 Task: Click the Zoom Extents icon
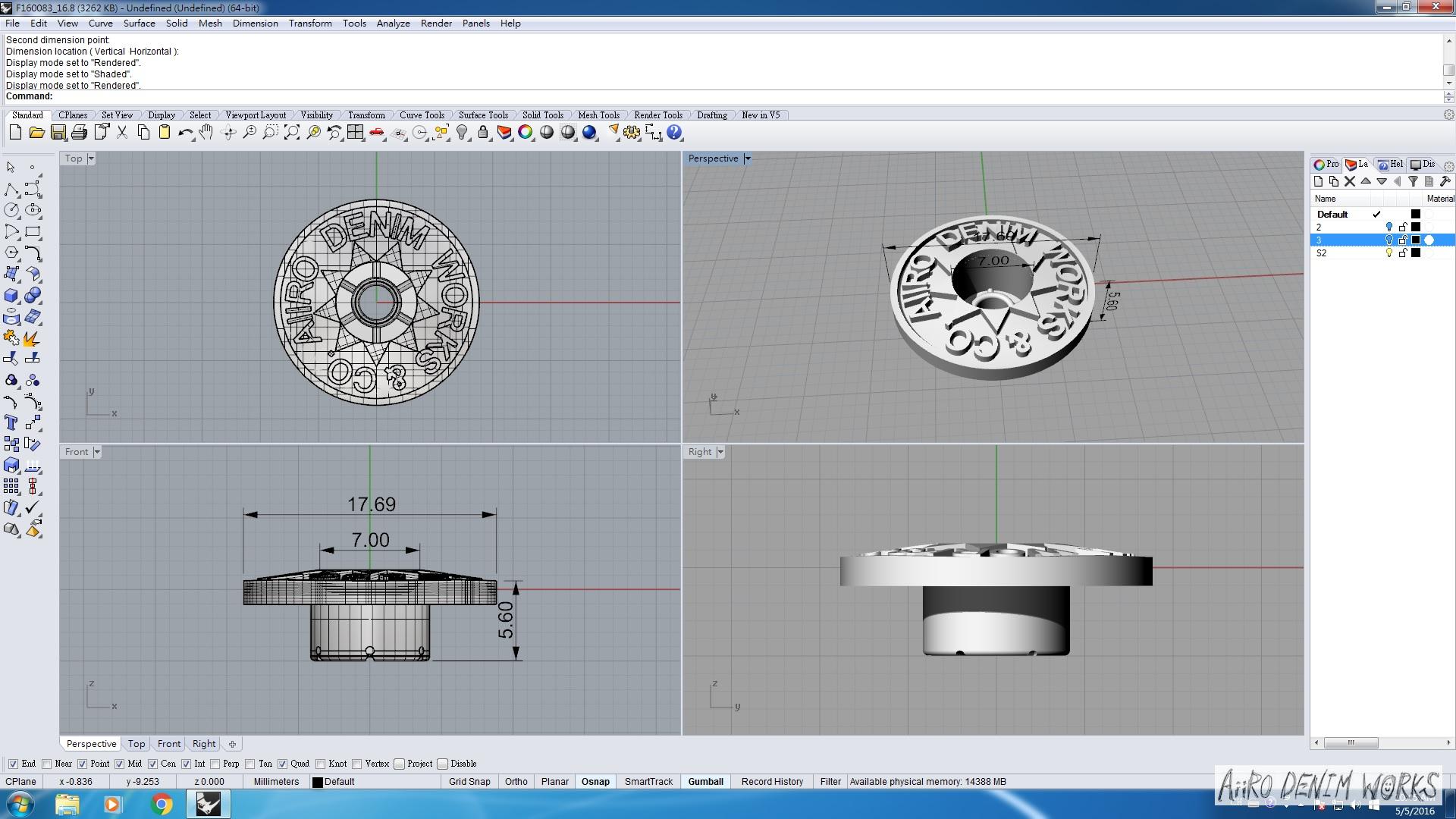[291, 133]
